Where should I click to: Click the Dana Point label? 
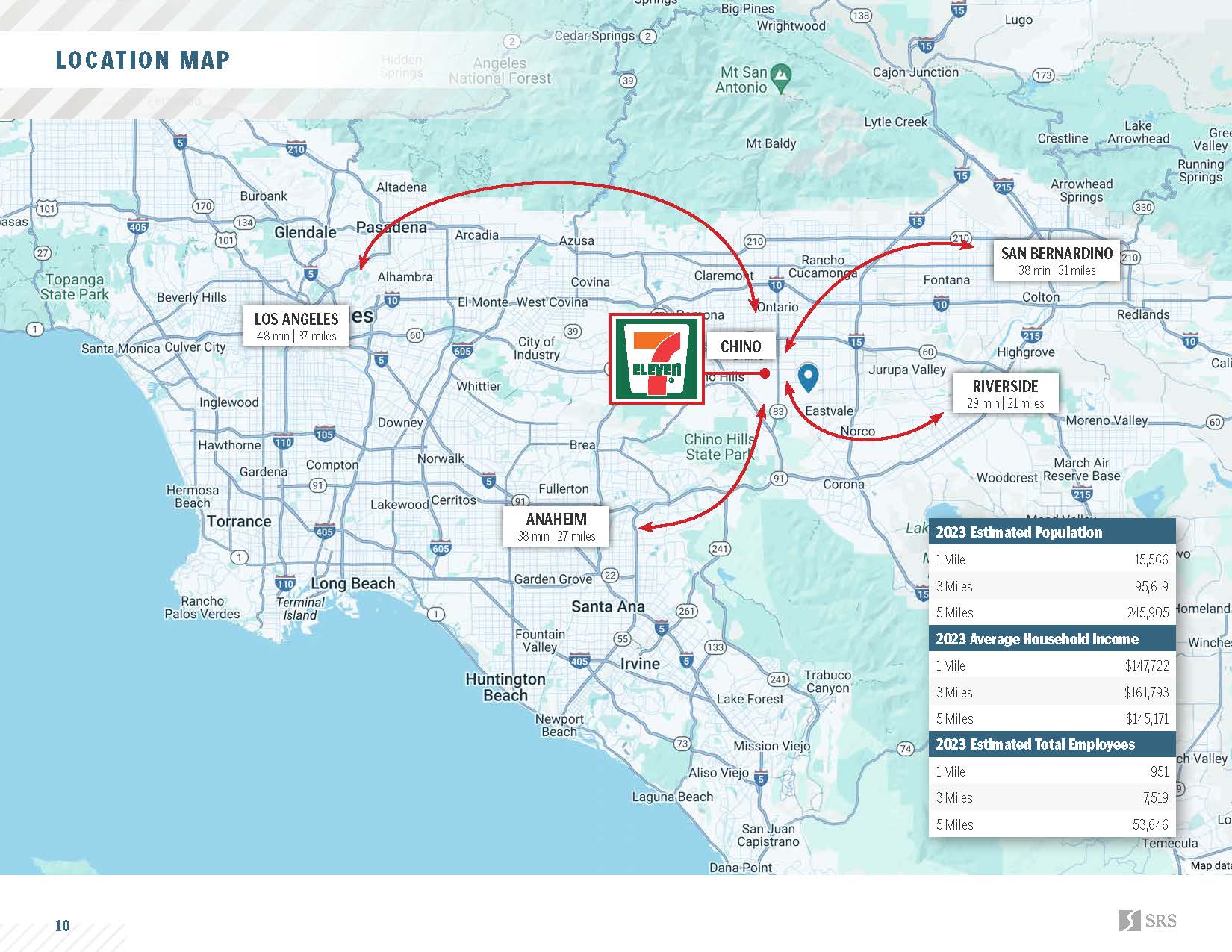coord(741,868)
